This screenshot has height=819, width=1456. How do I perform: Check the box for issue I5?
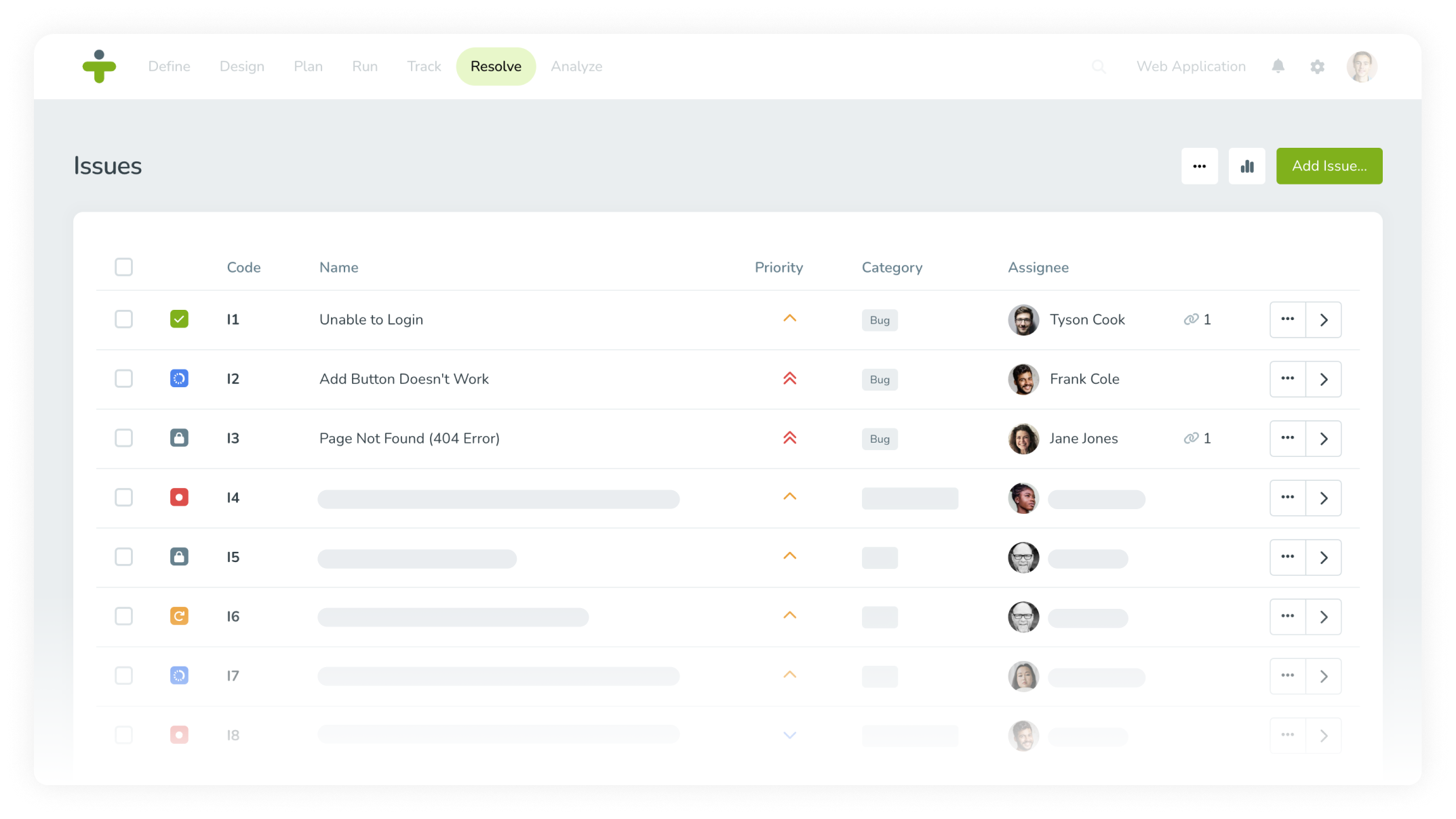(x=123, y=557)
